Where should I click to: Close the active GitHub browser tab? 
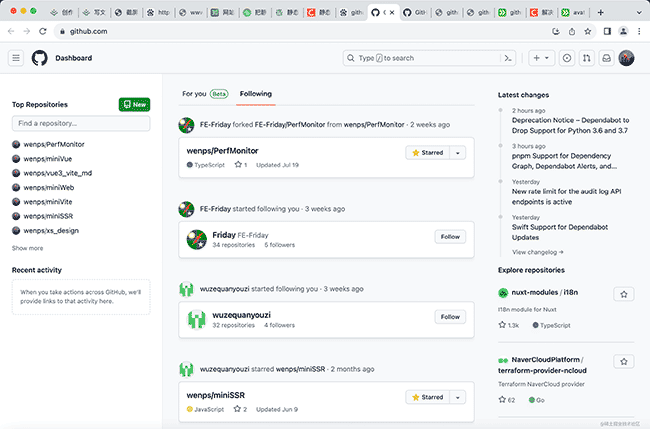tap(392, 12)
